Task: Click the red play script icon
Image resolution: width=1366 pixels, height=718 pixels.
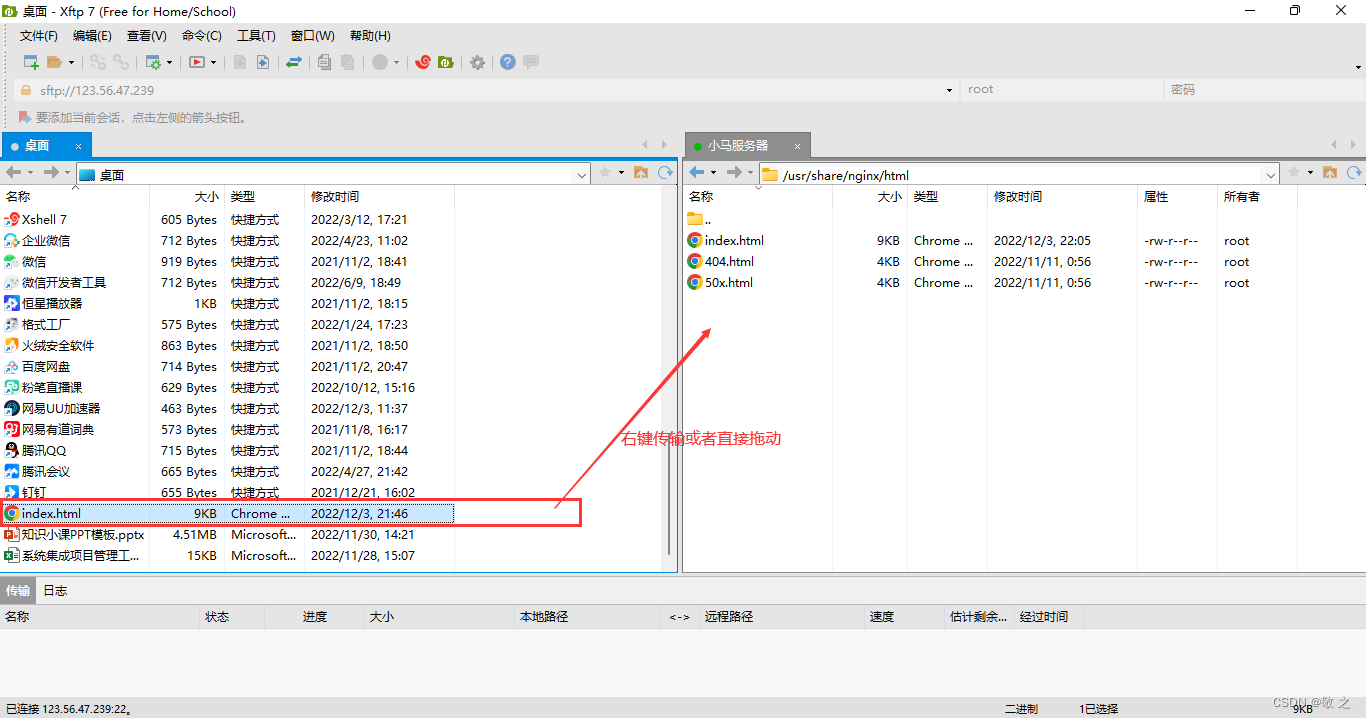Action: [197, 62]
